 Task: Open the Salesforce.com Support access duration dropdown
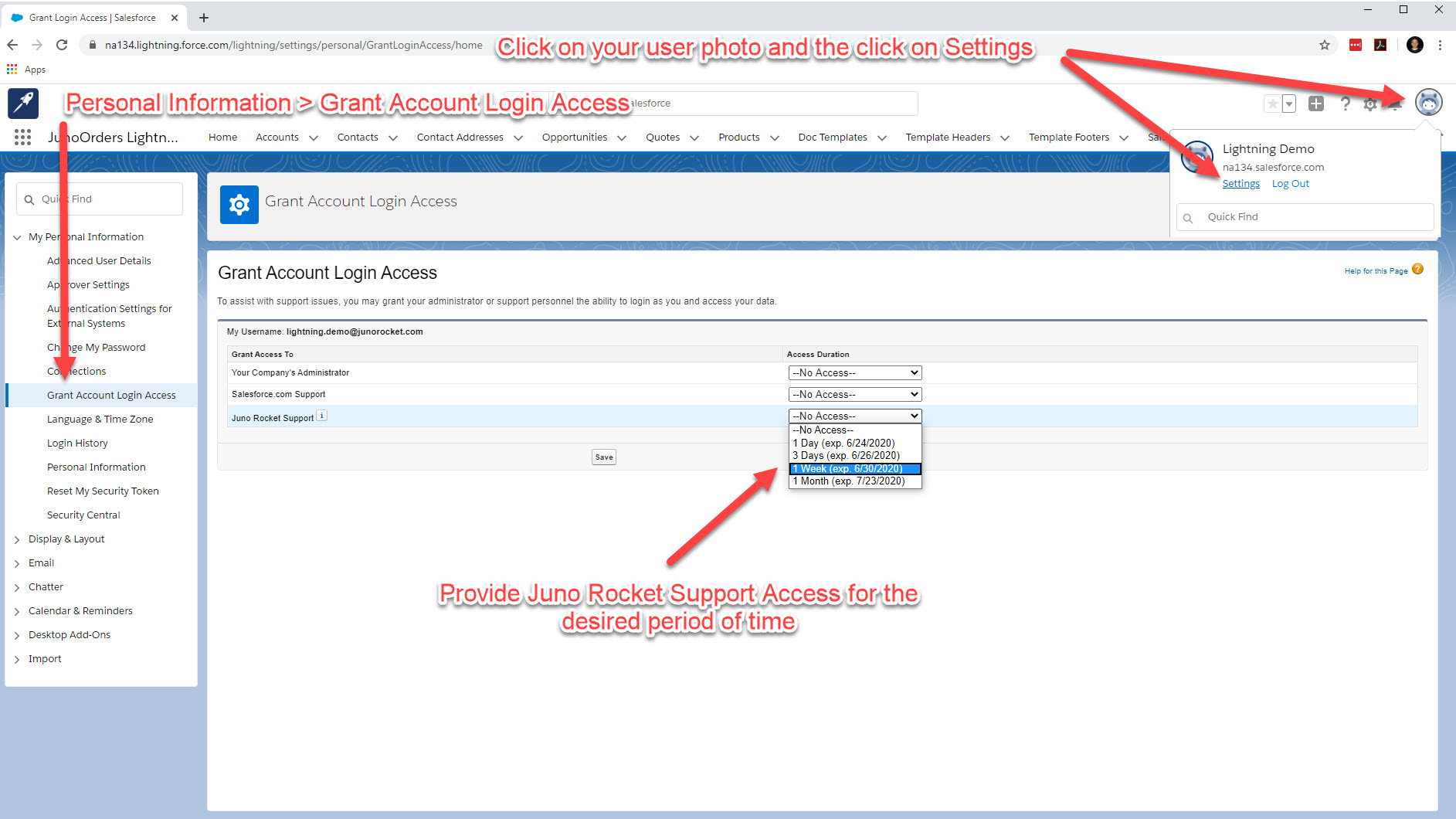point(853,394)
